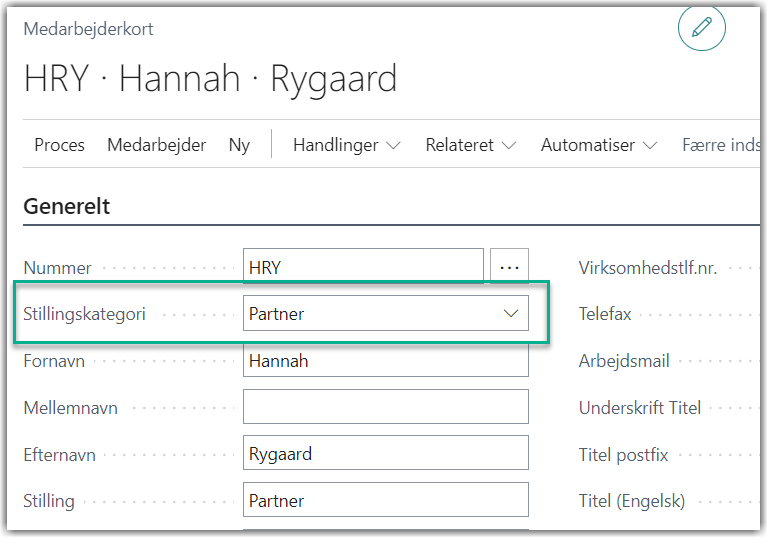Open the Nummer lookup ellipsis button

(509, 267)
